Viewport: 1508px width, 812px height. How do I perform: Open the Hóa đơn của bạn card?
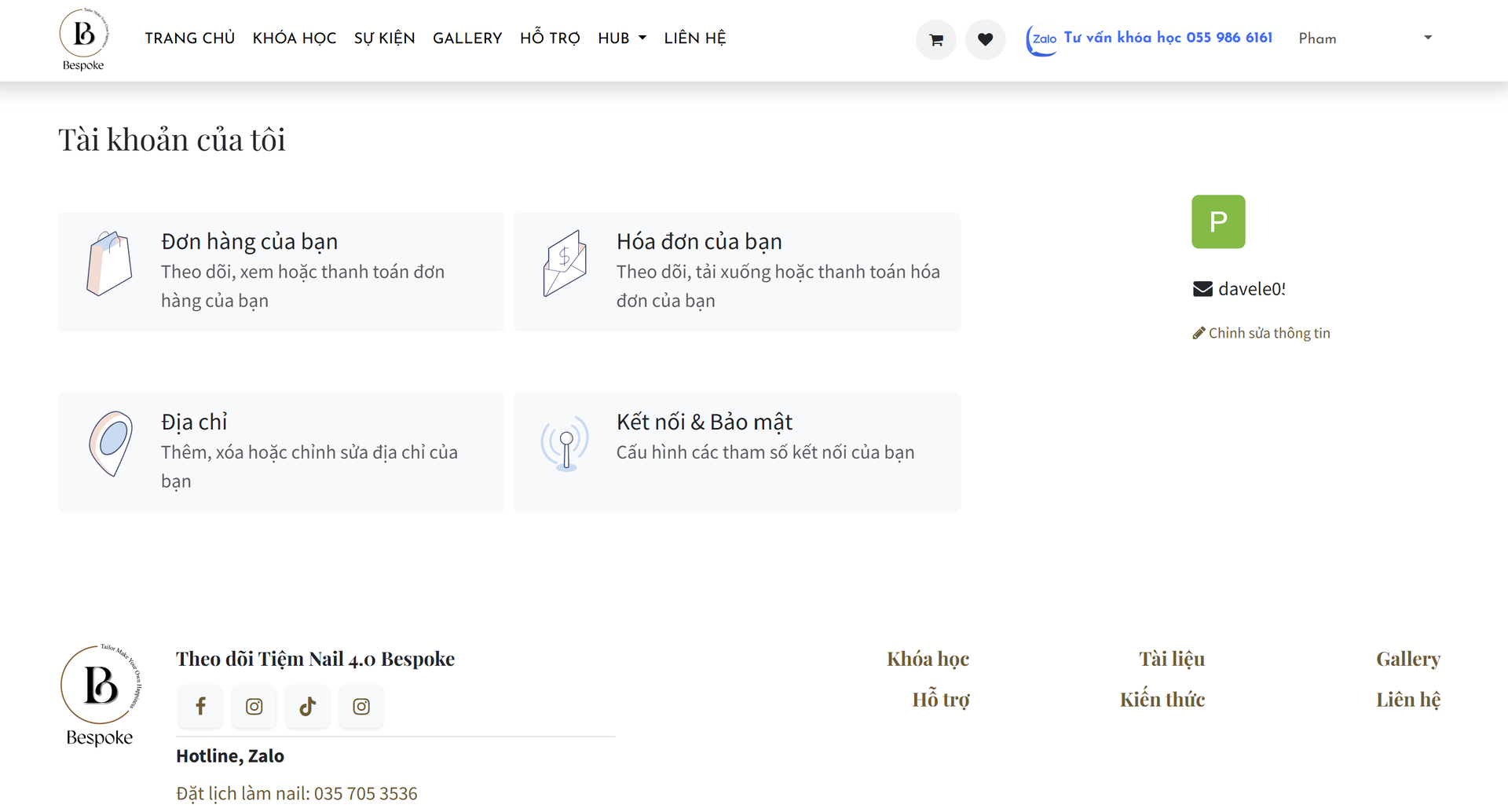coord(736,272)
